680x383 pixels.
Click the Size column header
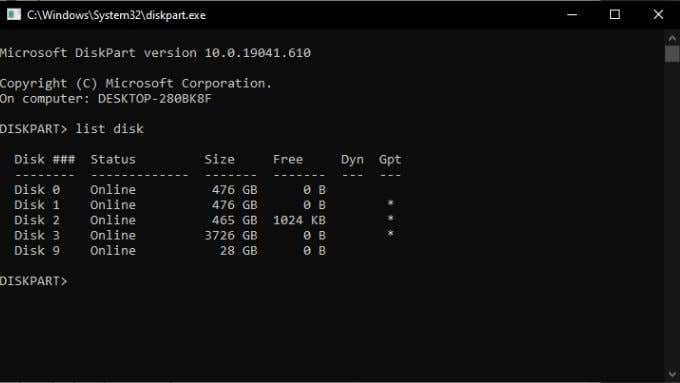pos(219,159)
